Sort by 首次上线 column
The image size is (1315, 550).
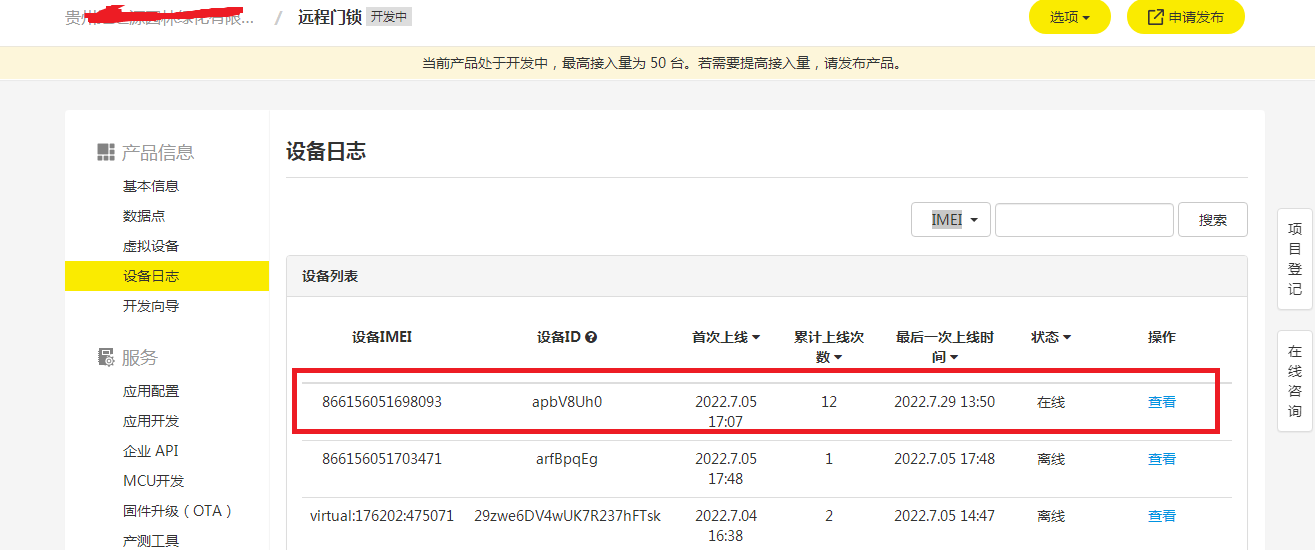click(726, 337)
